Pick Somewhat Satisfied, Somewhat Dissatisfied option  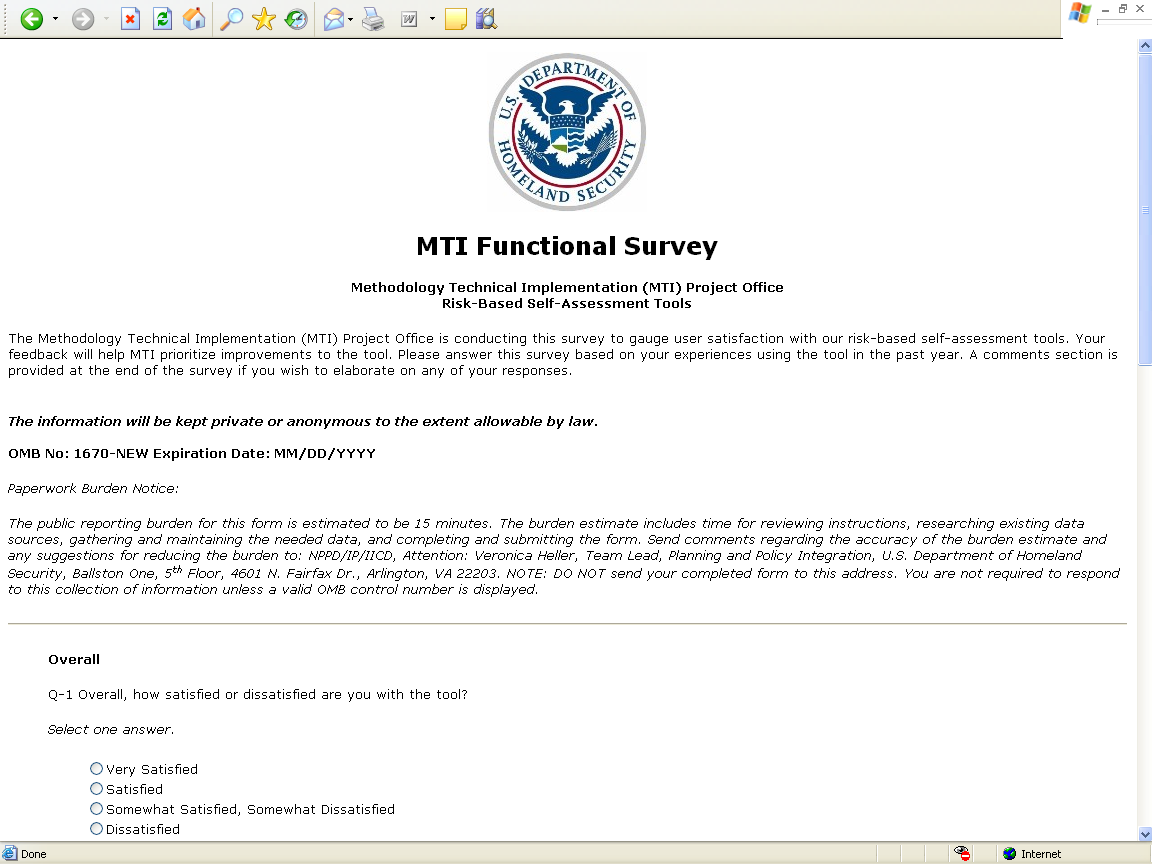point(97,809)
